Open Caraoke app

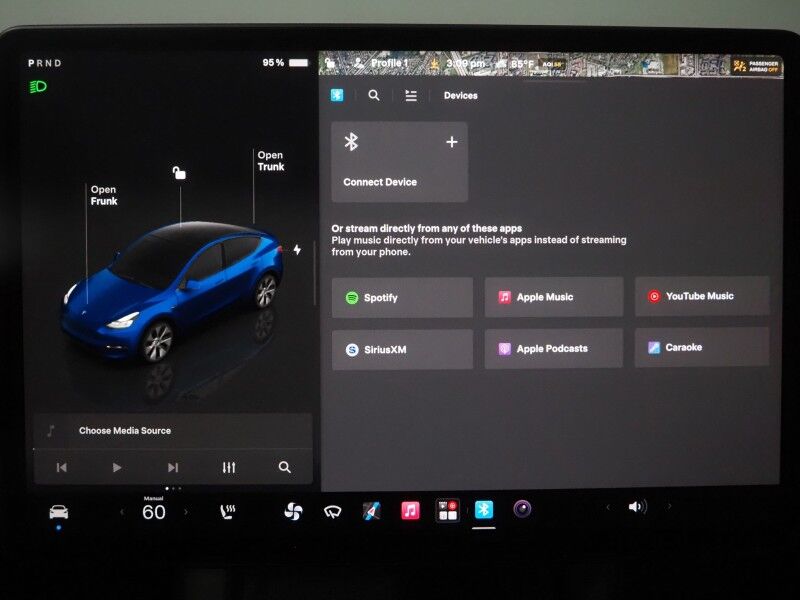(x=702, y=347)
